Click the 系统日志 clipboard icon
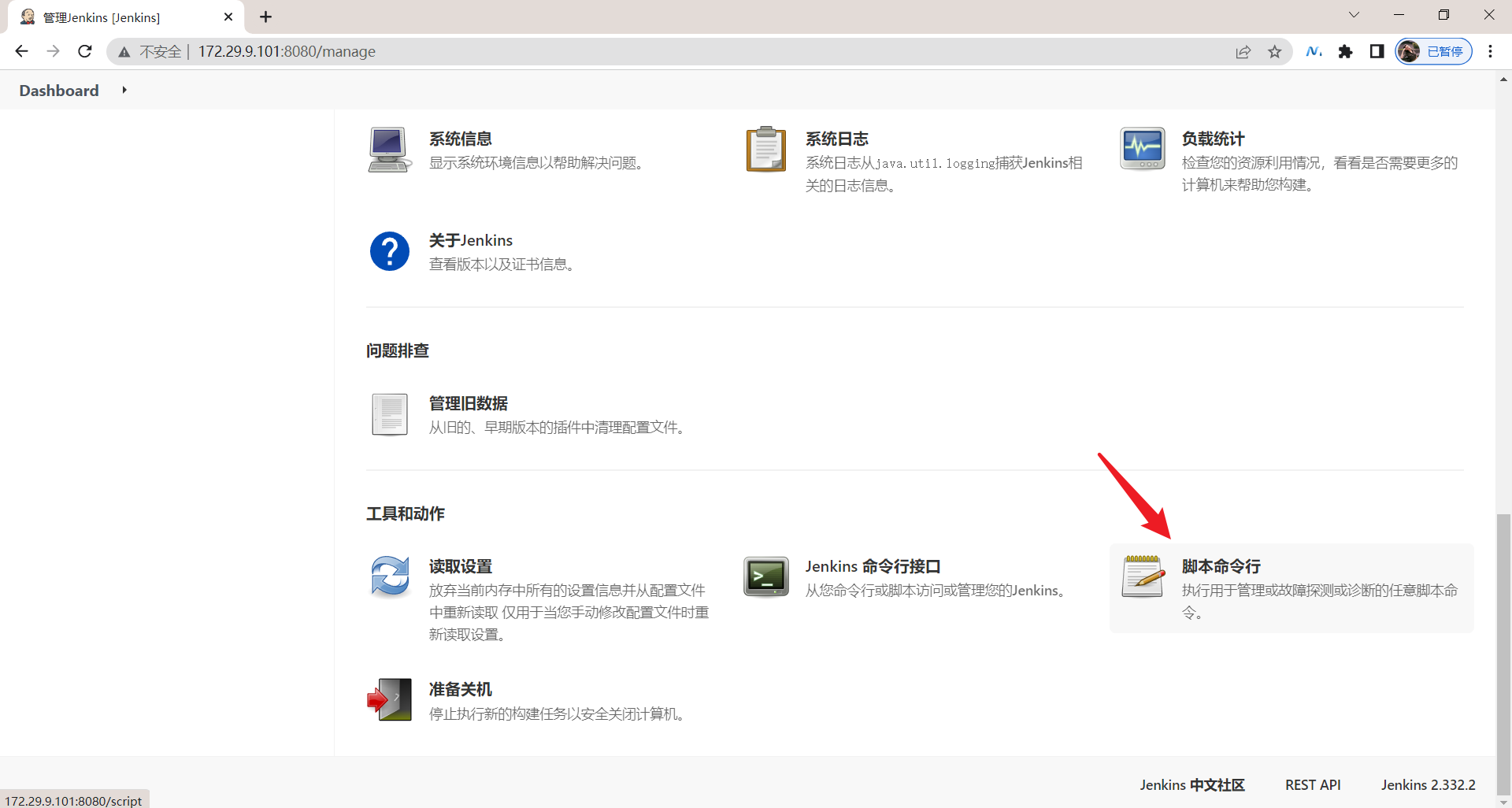The width and height of the screenshot is (1512, 808). click(766, 150)
